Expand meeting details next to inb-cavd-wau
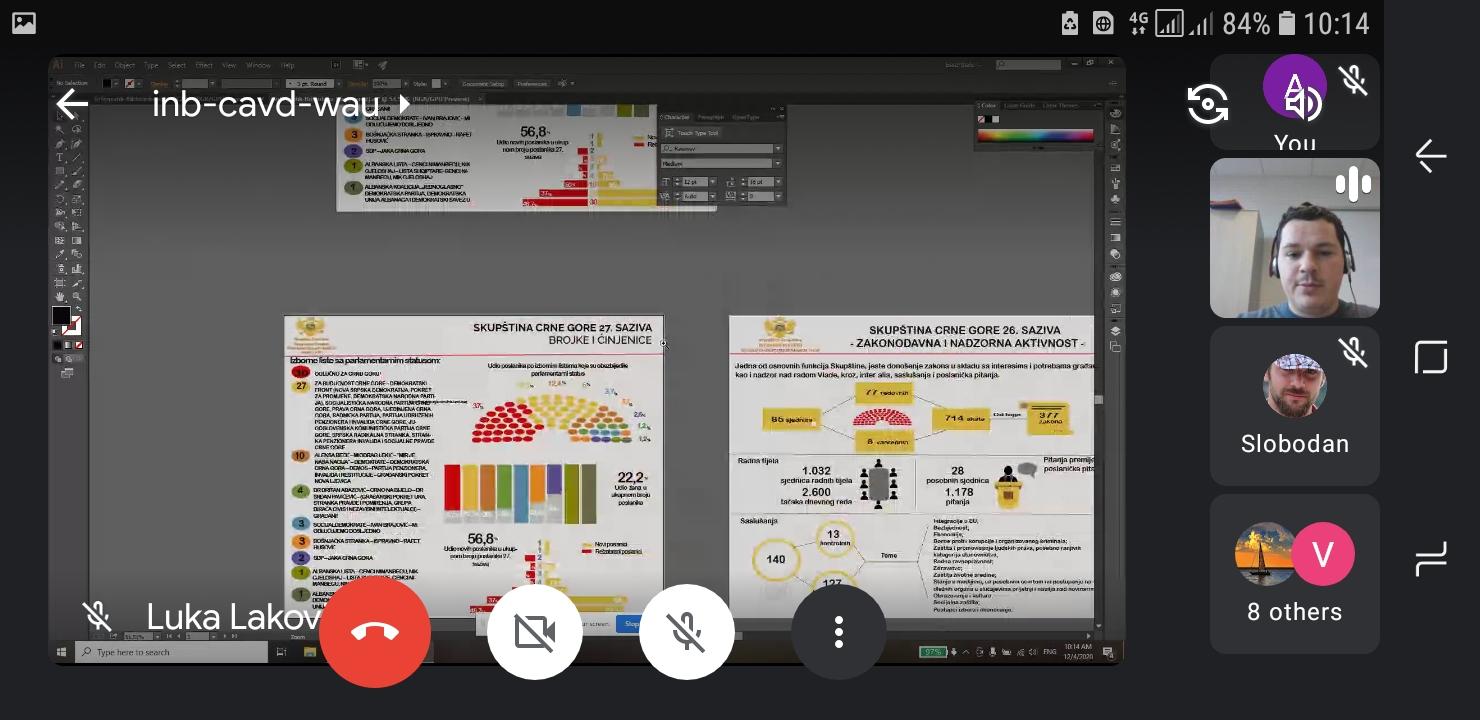This screenshot has width=1480, height=720. click(404, 104)
